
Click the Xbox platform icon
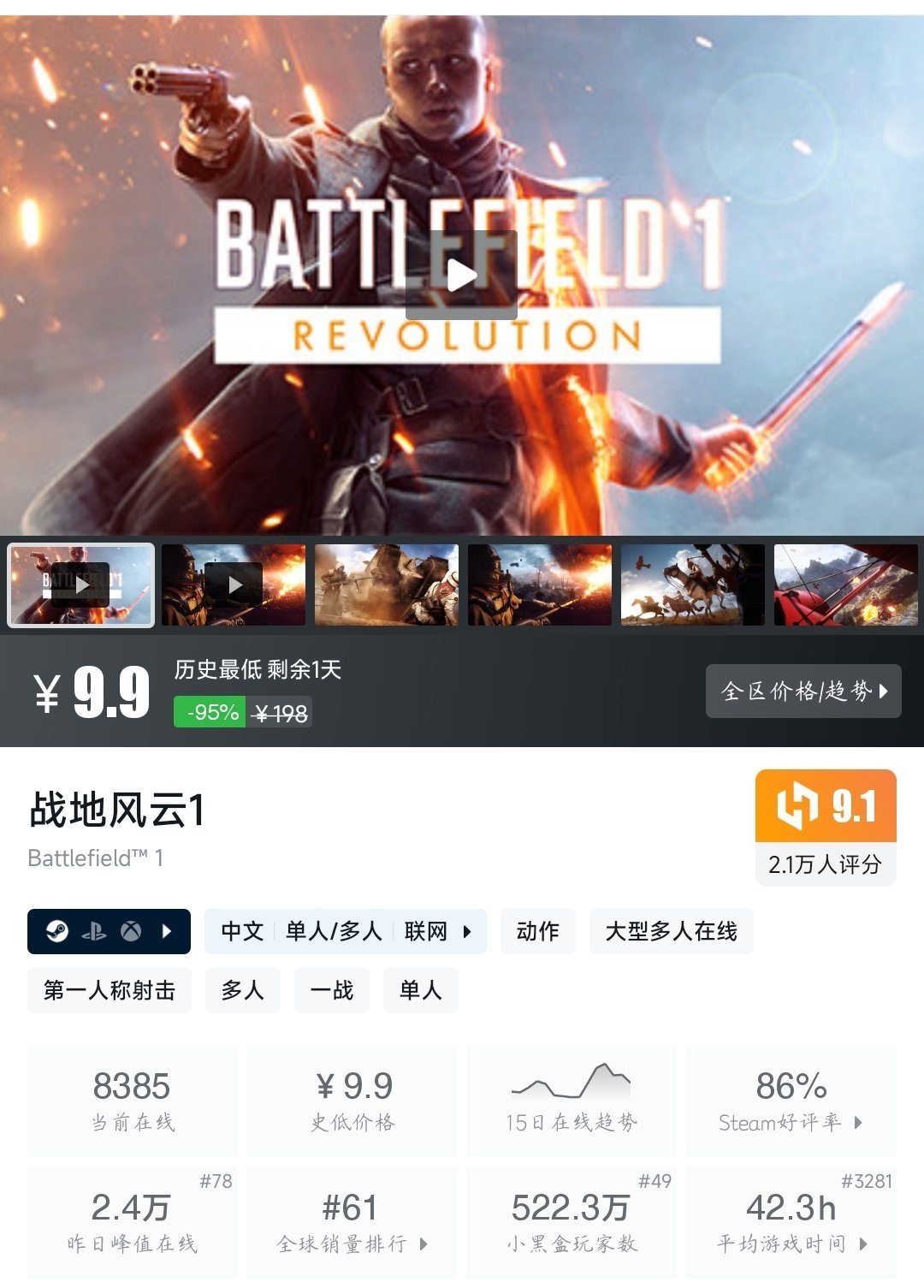click(x=131, y=931)
